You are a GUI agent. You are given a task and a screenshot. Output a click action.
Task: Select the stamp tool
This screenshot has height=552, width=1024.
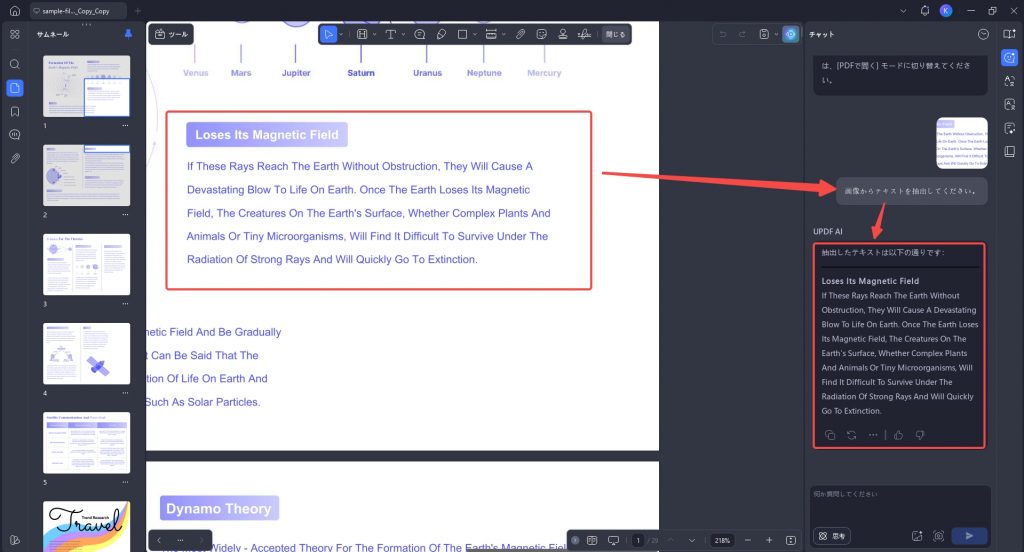[x=562, y=34]
